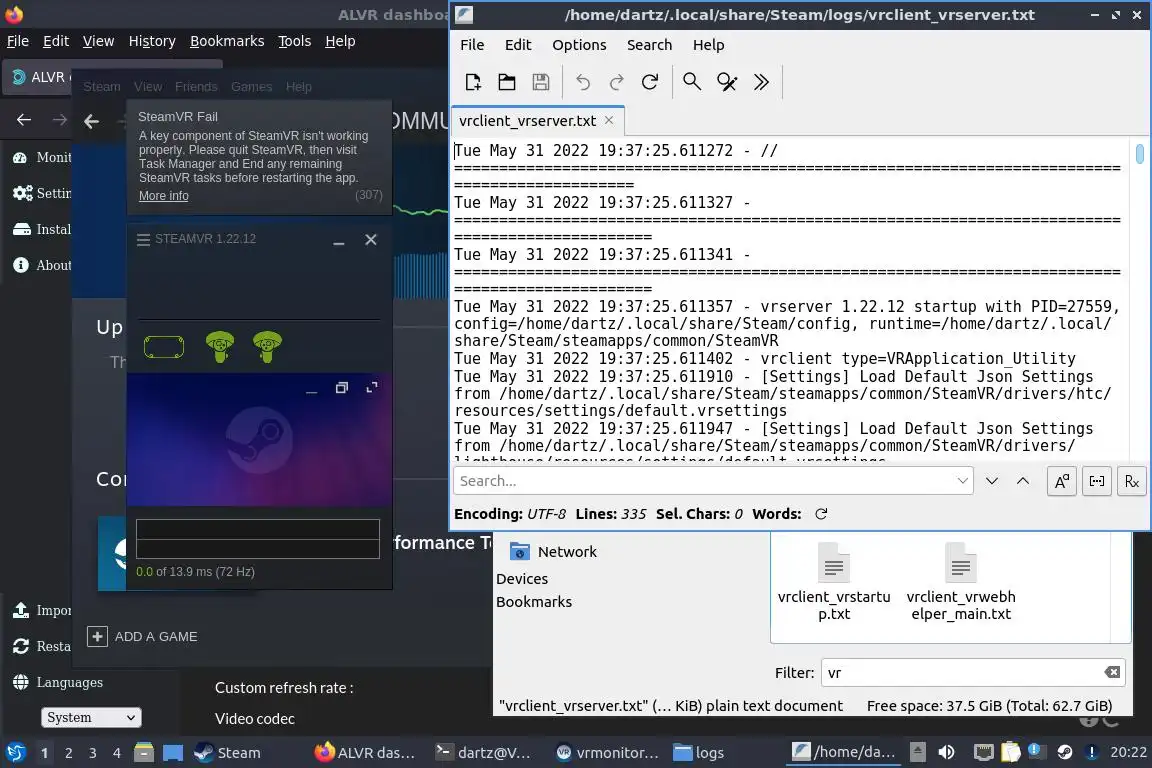Screen dimensions: 1152x768
Task: Click the find next down arrow
Action: coord(992,481)
